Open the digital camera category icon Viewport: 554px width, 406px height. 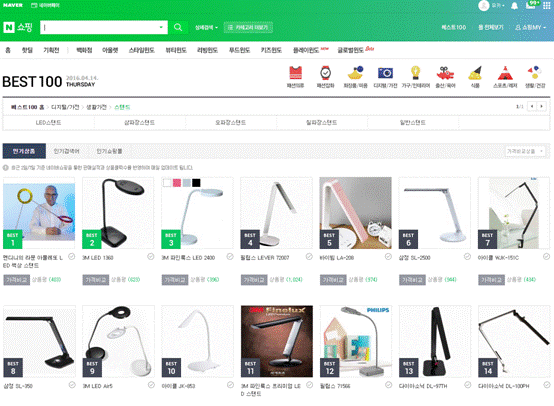tap(385, 76)
